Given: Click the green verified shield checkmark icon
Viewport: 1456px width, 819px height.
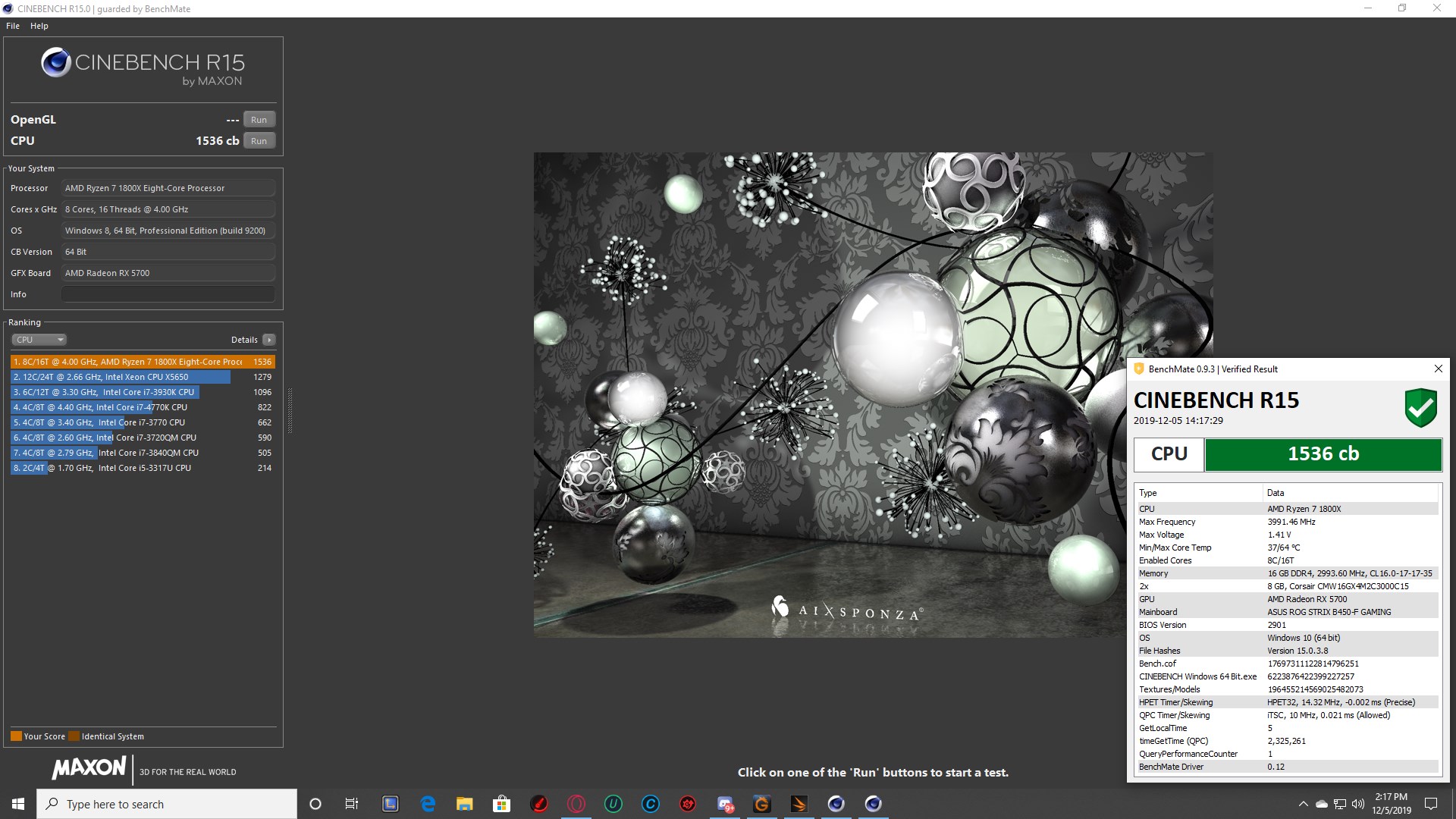Looking at the screenshot, I should coord(1420,408).
